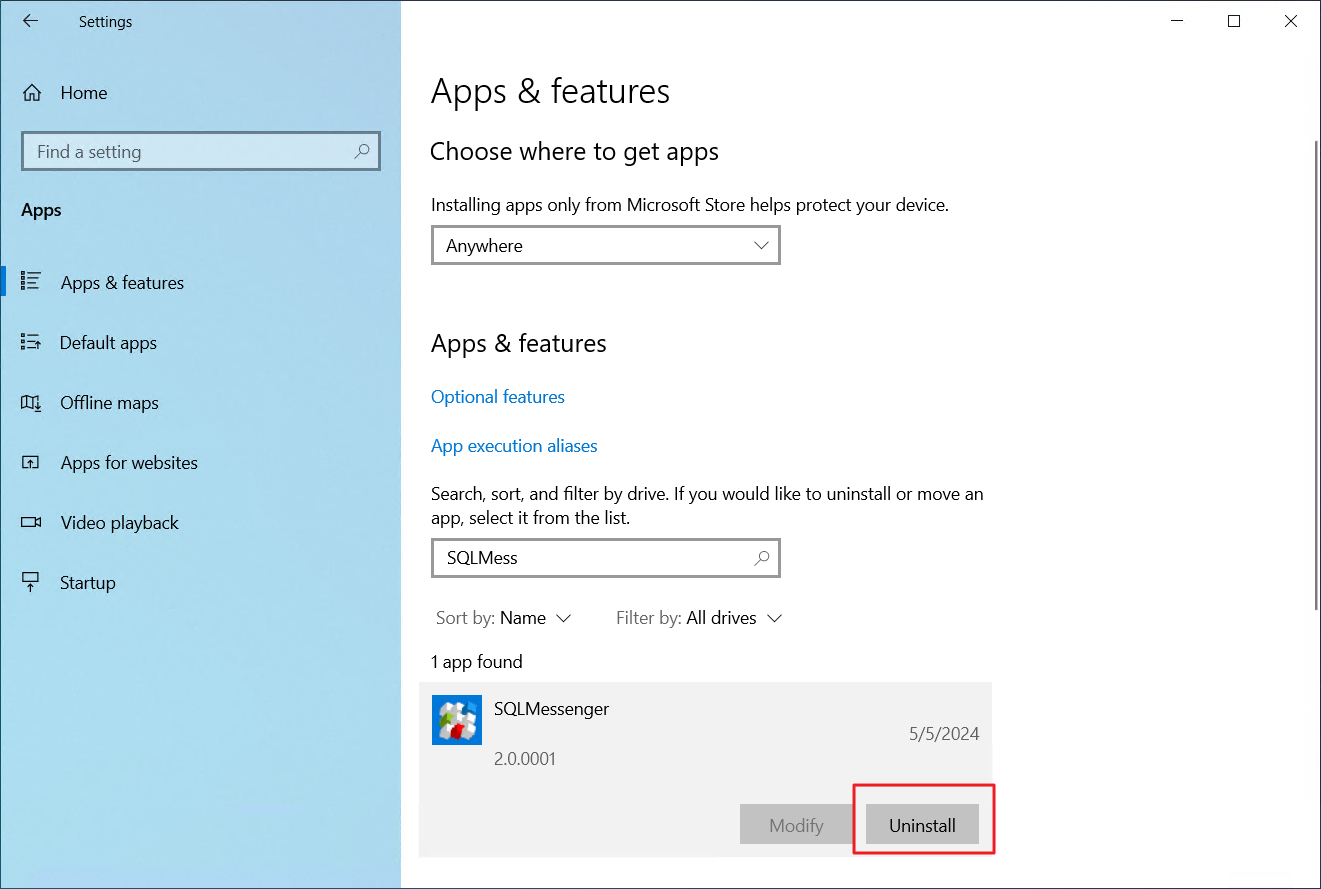
Task: Open Optional features link
Action: (498, 397)
